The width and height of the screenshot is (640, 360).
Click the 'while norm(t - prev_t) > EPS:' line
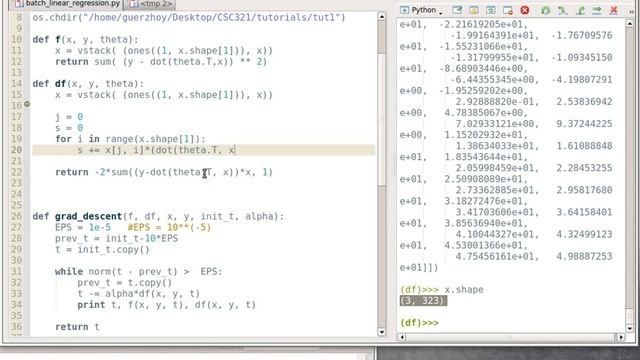click(x=138, y=271)
